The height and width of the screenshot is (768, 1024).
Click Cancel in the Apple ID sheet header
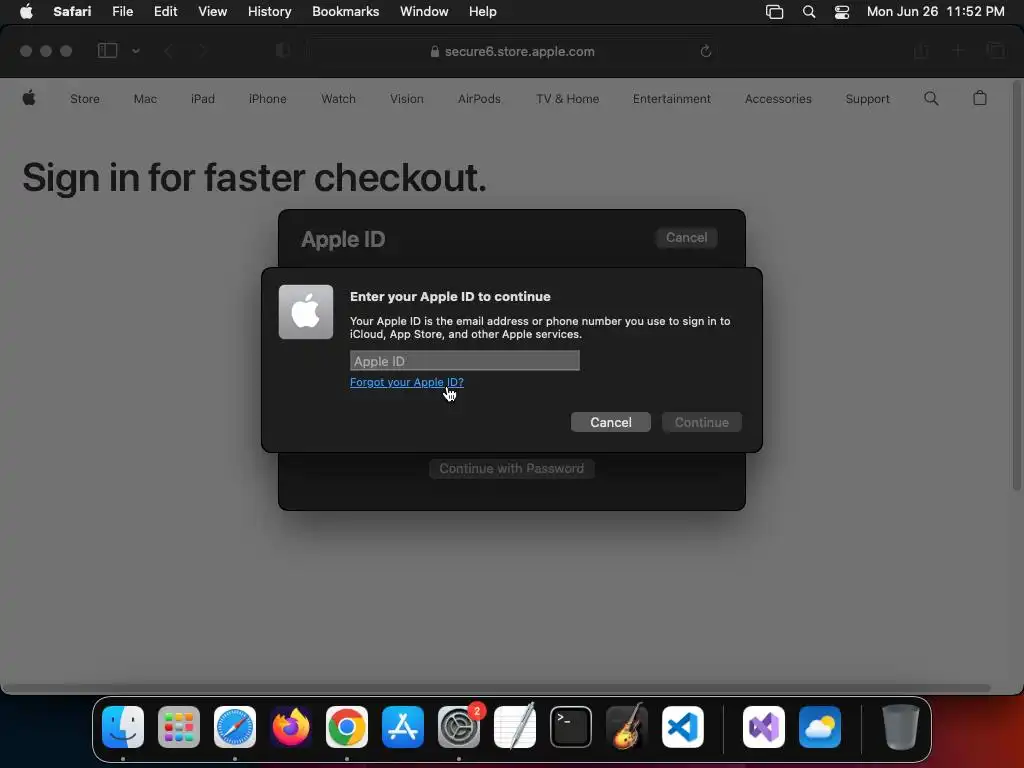(686, 238)
